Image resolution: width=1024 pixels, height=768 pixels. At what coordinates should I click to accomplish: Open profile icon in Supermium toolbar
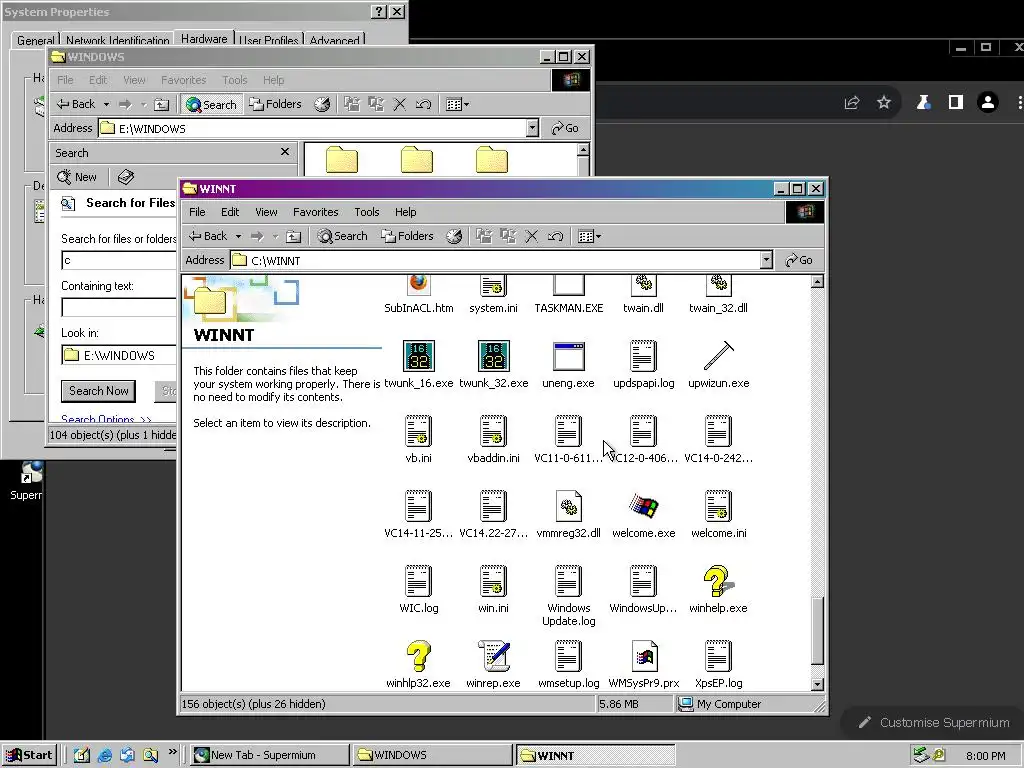click(987, 102)
